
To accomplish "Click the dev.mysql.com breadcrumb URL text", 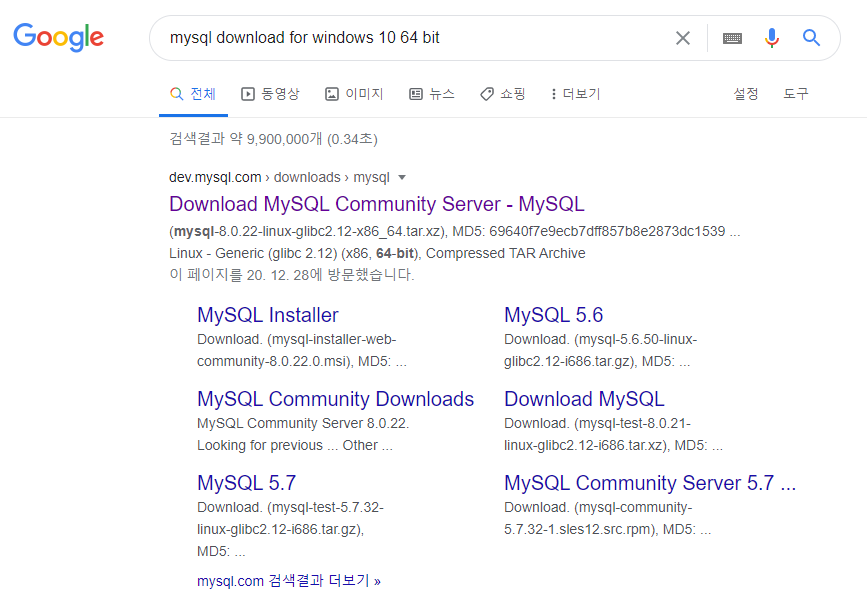I will click(x=279, y=178).
